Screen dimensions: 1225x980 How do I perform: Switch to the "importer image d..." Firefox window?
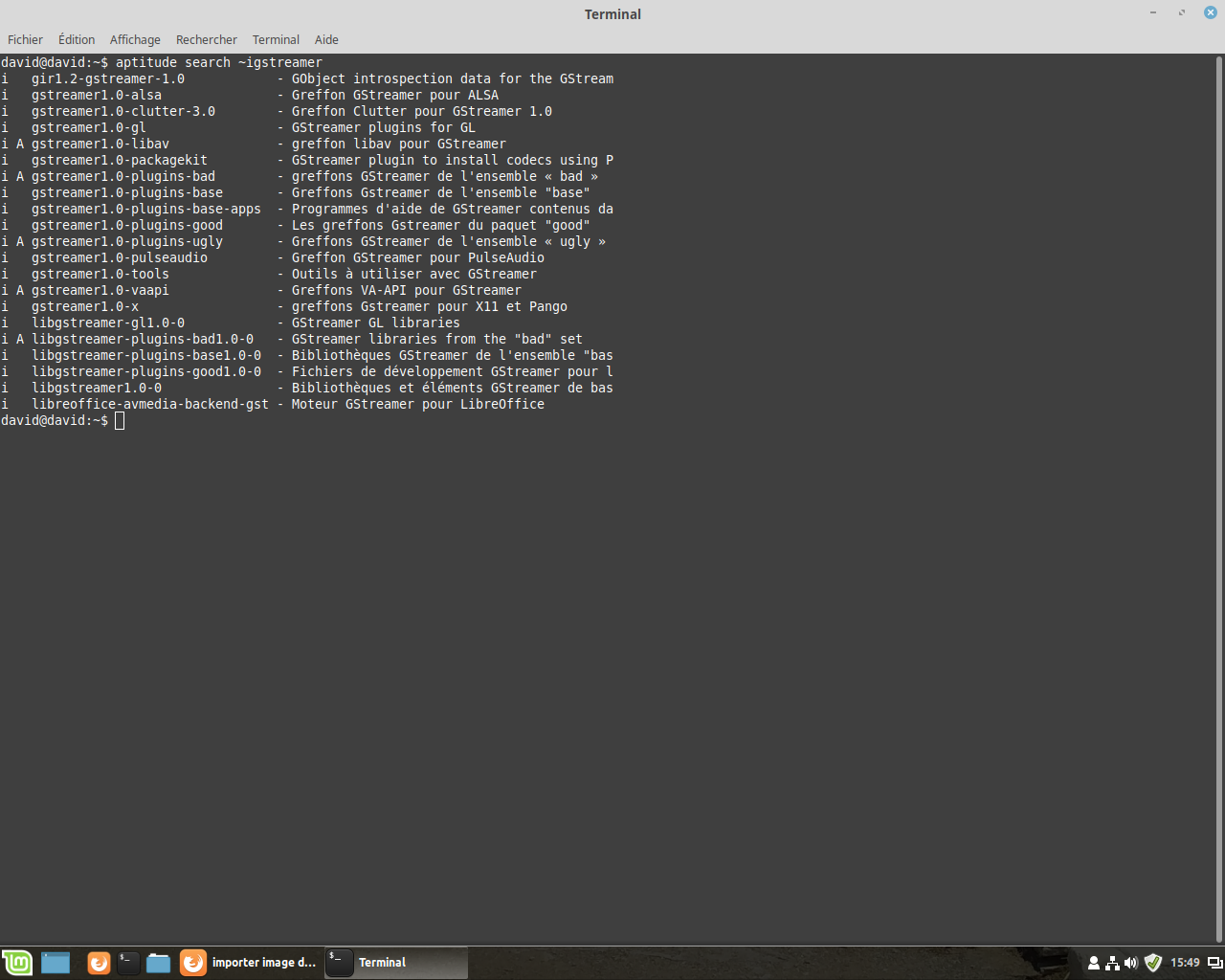pos(249,963)
